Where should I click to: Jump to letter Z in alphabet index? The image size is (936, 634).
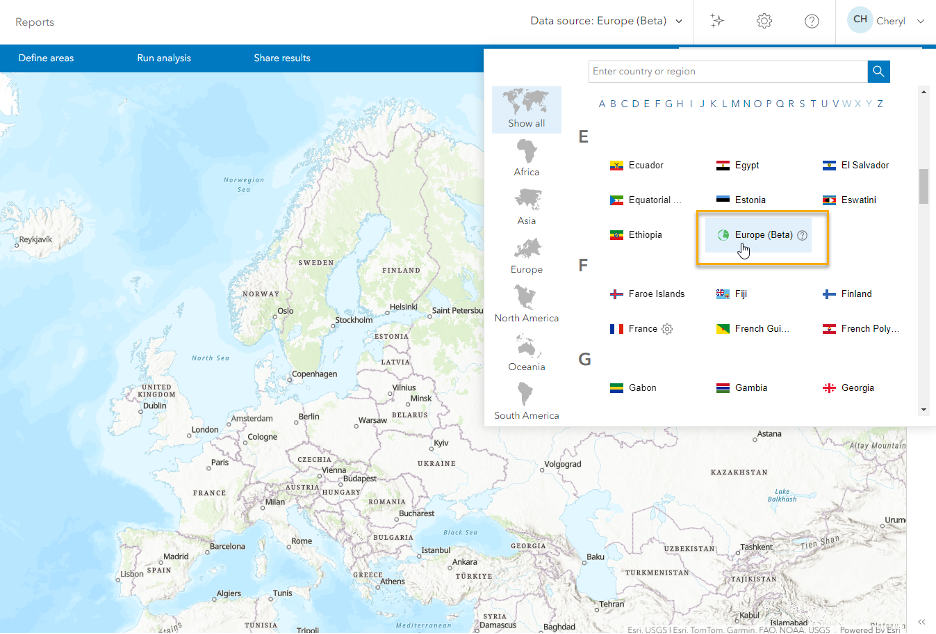pyautogui.click(x=880, y=104)
